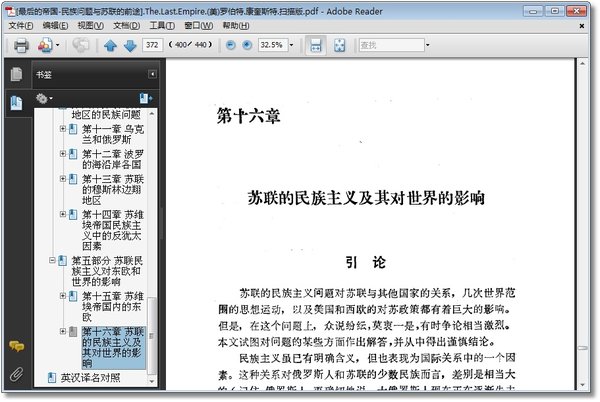Select bookmark 第十三章 苏联的穆斯林边翔地区

[x=113, y=190]
